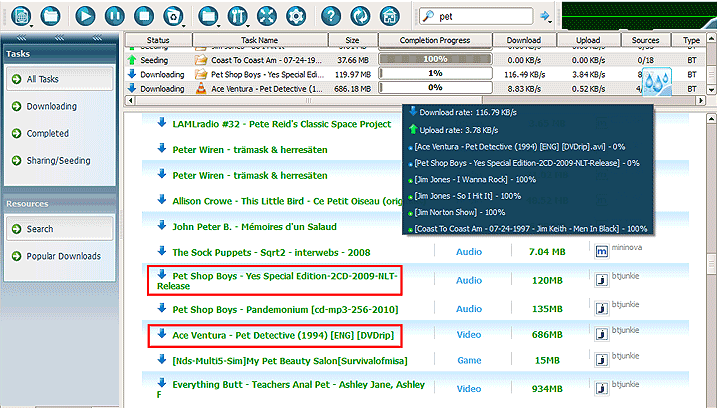Open Sharing/Seeding in the sidebar
717x408 pixels.
pyautogui.click(x=58, y=161)
